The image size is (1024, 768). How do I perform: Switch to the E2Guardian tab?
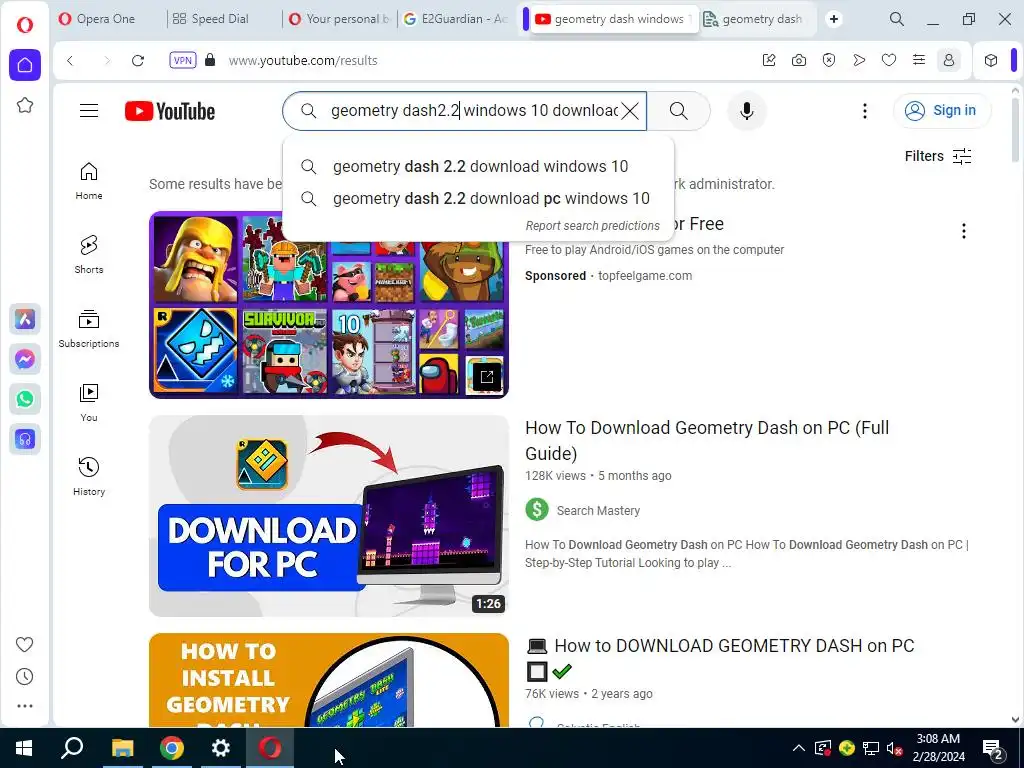pos(456,19)
